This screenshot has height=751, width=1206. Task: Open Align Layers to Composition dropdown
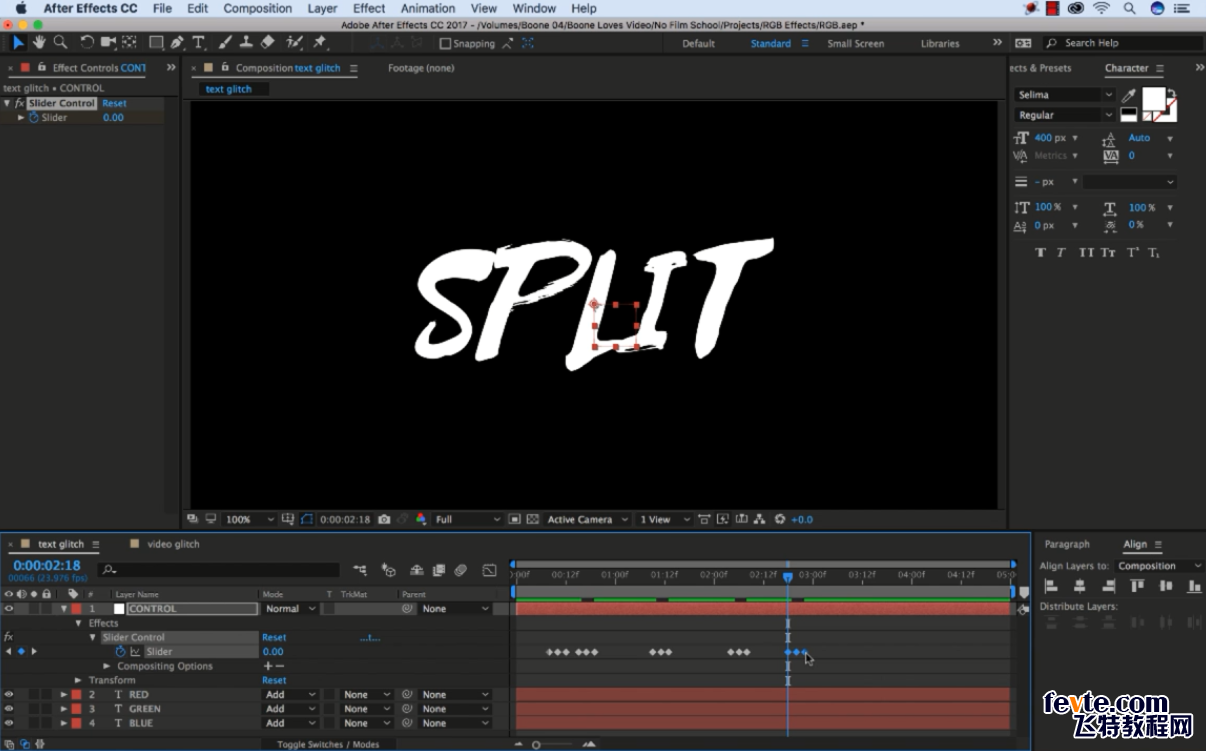[1160, 566]
